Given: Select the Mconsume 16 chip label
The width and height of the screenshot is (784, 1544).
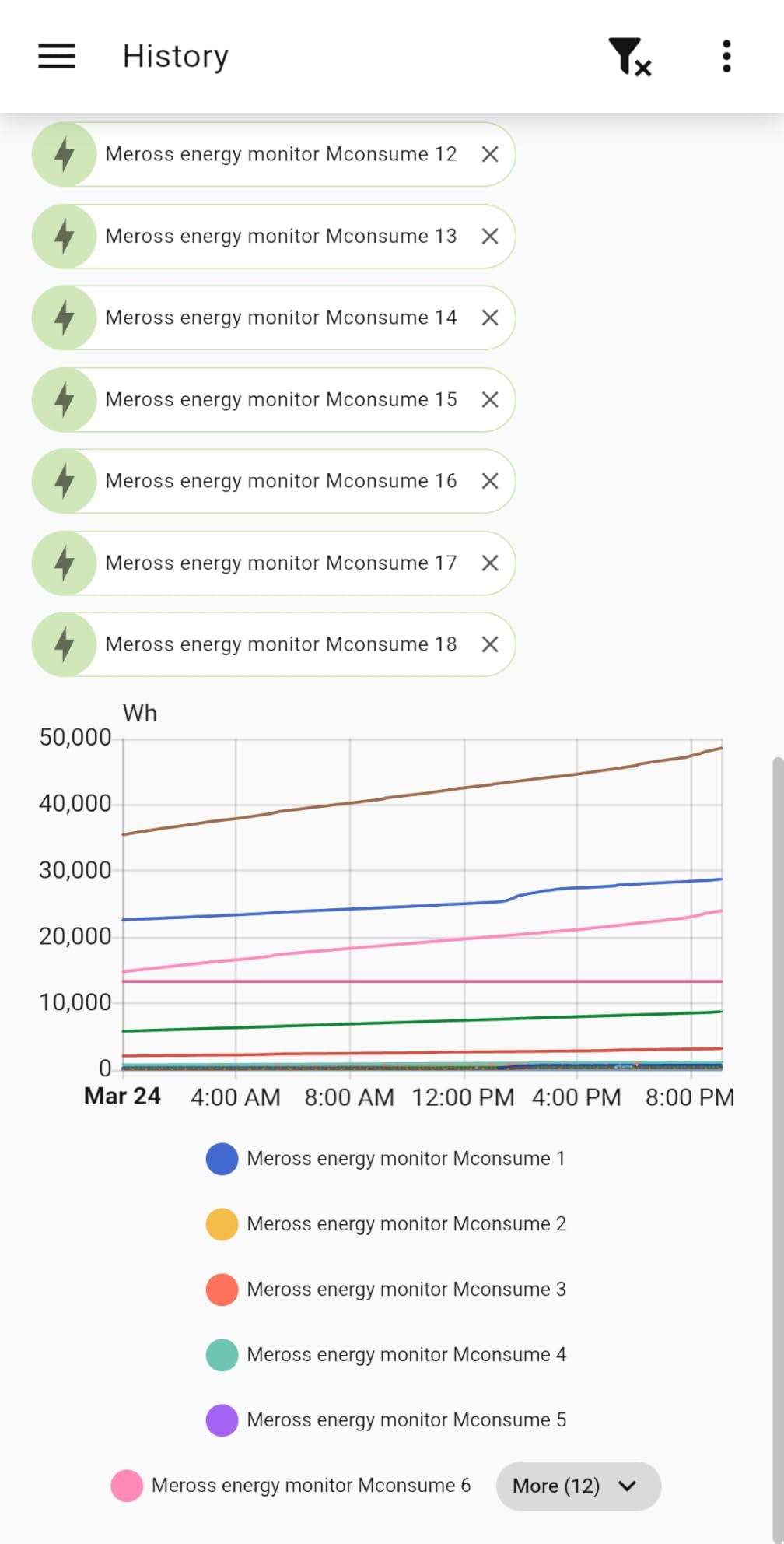Looking at the screenshot, I should (x=281, y=481).
